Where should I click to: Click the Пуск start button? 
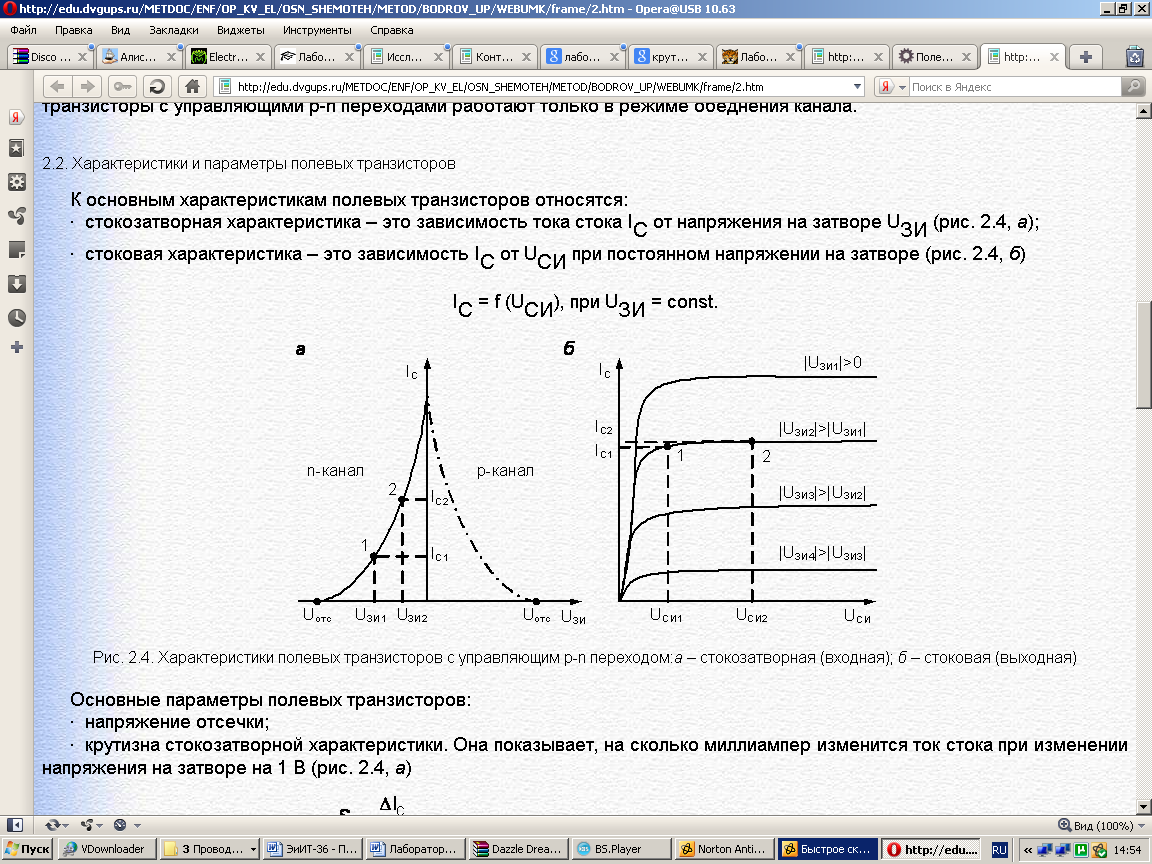[27, 849]
